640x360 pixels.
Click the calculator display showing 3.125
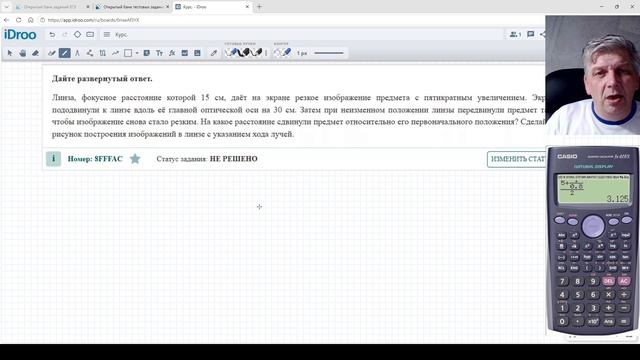593,189
